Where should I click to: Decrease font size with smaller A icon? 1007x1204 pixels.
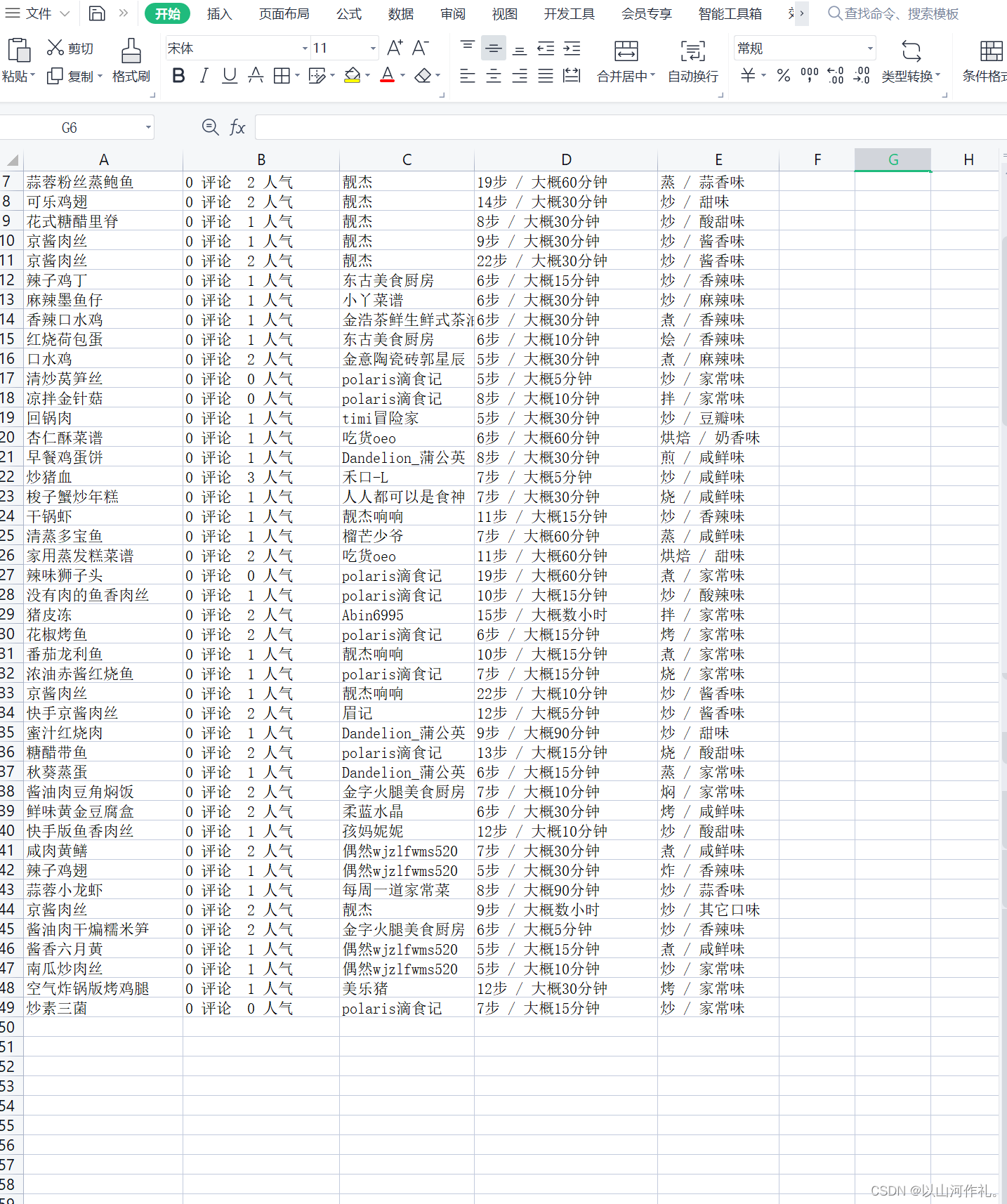point(420,48)
